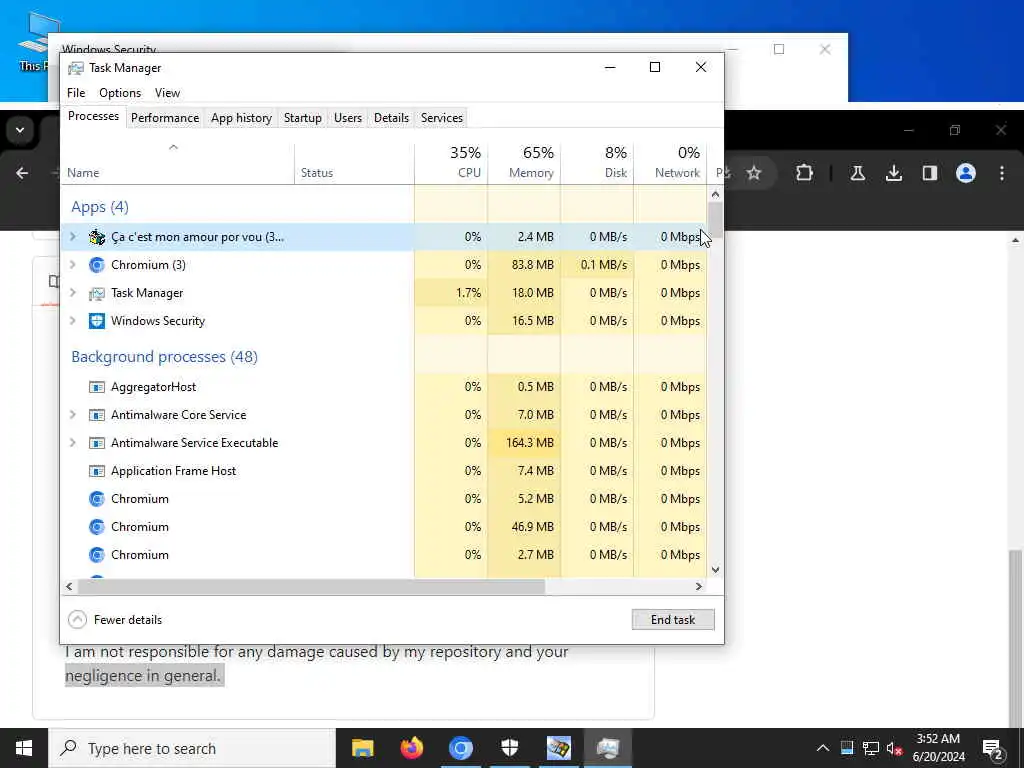The width and height of the screenshot is (1024, 768).
Task: Open the File menu
Action: tap(76, 93)
